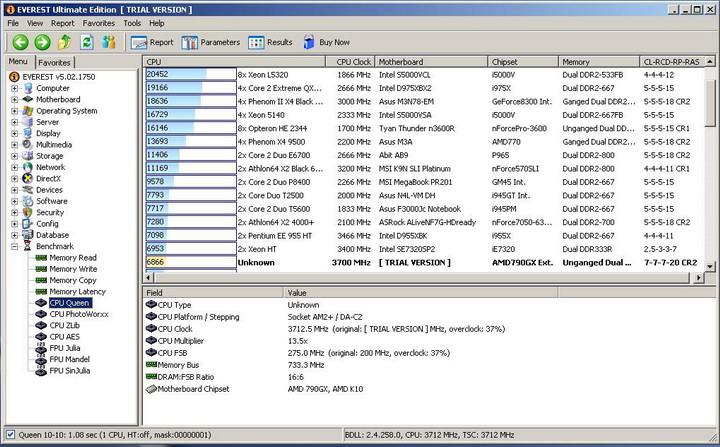Select the Memory Latency benchmark
Screen dimensions: 720x447
tap(77, 292)
